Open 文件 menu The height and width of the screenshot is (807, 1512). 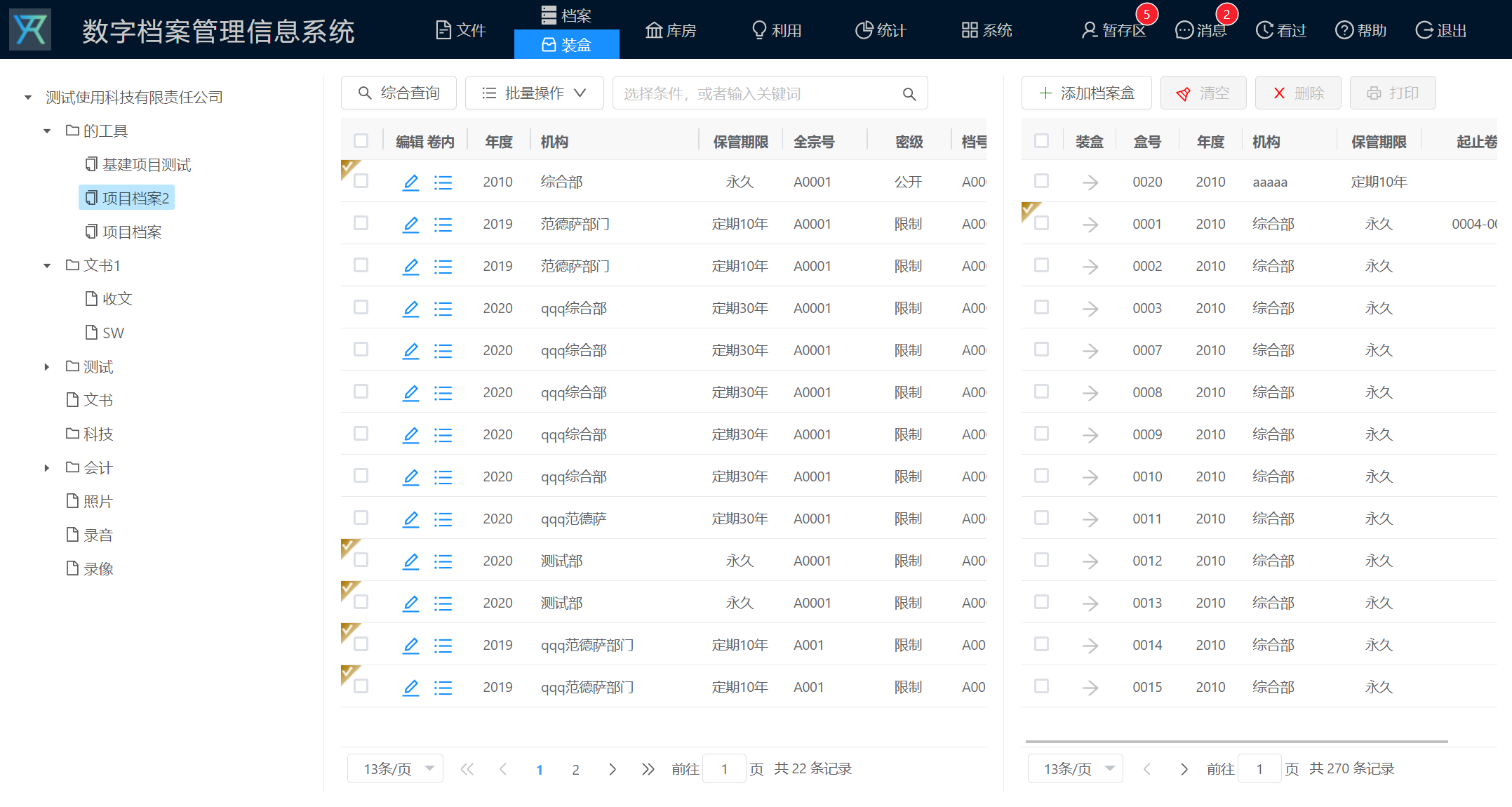point(461,30)
